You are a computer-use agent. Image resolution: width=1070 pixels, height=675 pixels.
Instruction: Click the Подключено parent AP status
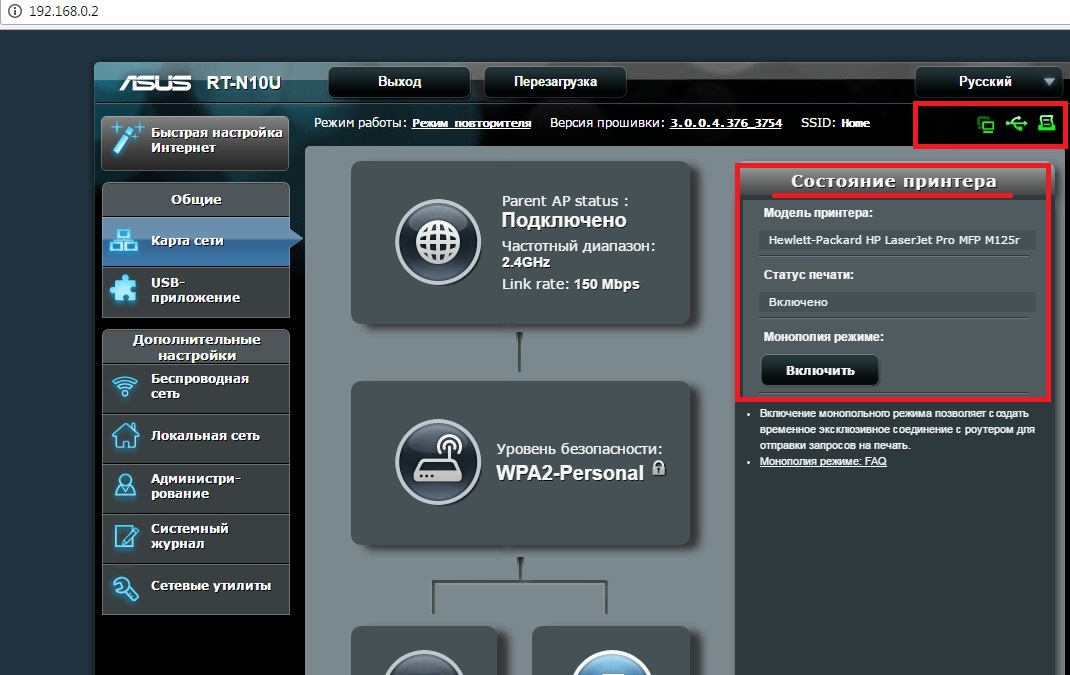point(564,220)
